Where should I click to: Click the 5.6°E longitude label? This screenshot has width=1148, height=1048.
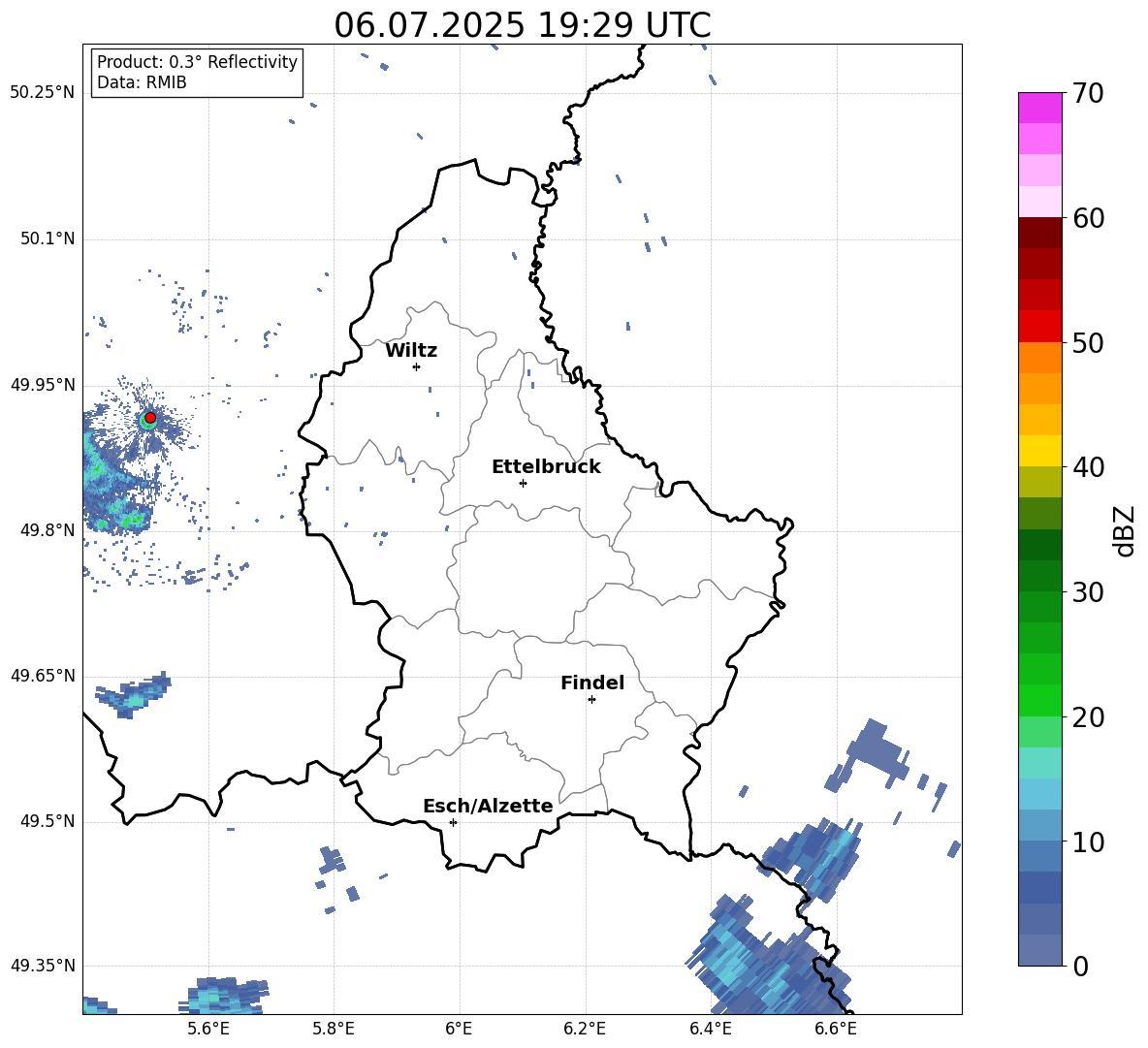point(208,1029)
